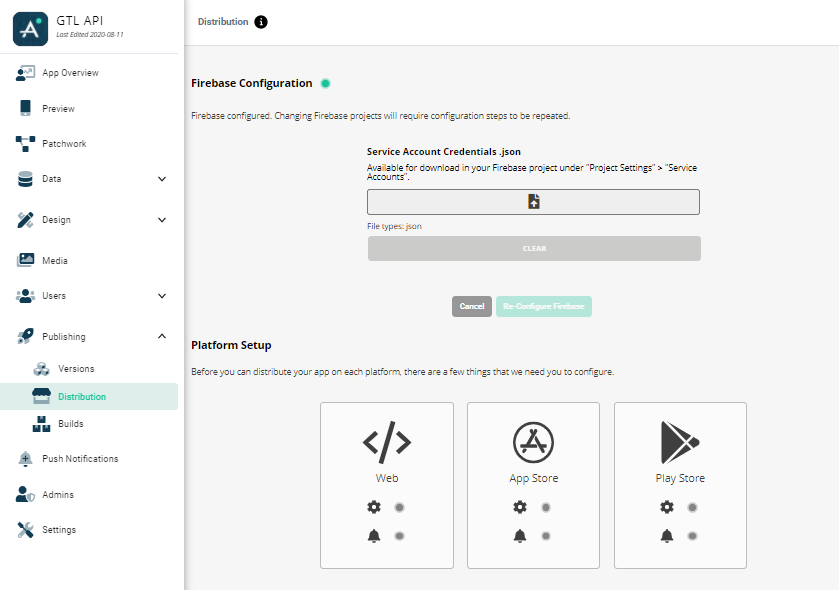Click the Admins shield-user icon
839x590 pixels.
click(x=25, y=494)
